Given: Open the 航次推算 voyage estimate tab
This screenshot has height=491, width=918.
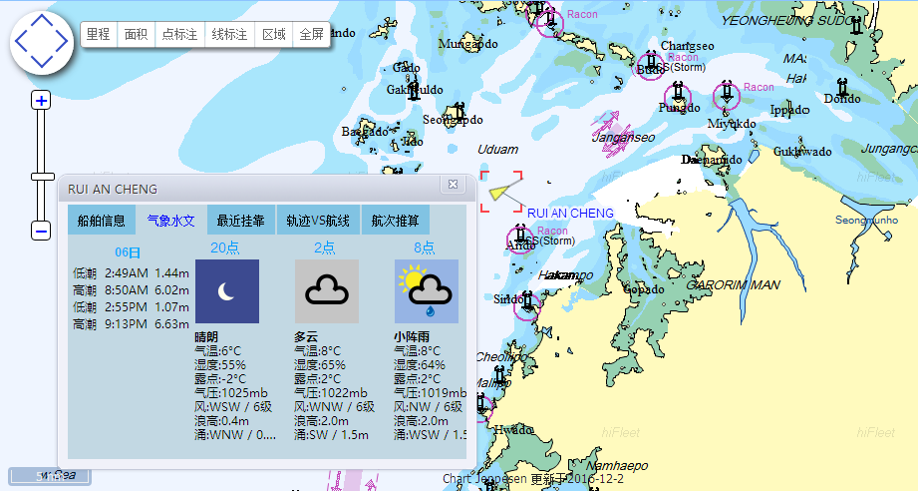Looking at the screenshot, I should 395,220.
